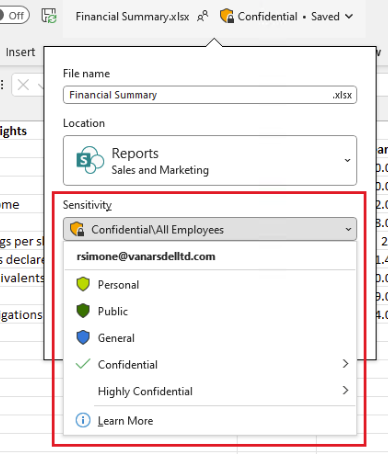The image size is (388, 454).
Task: Click the green checkmark beside Confidential
Action: 83,364
